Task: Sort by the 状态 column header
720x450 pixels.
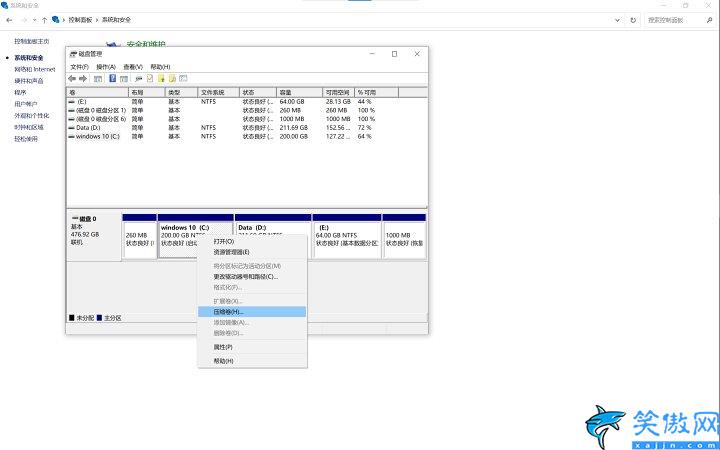Action: pos(258,93)
